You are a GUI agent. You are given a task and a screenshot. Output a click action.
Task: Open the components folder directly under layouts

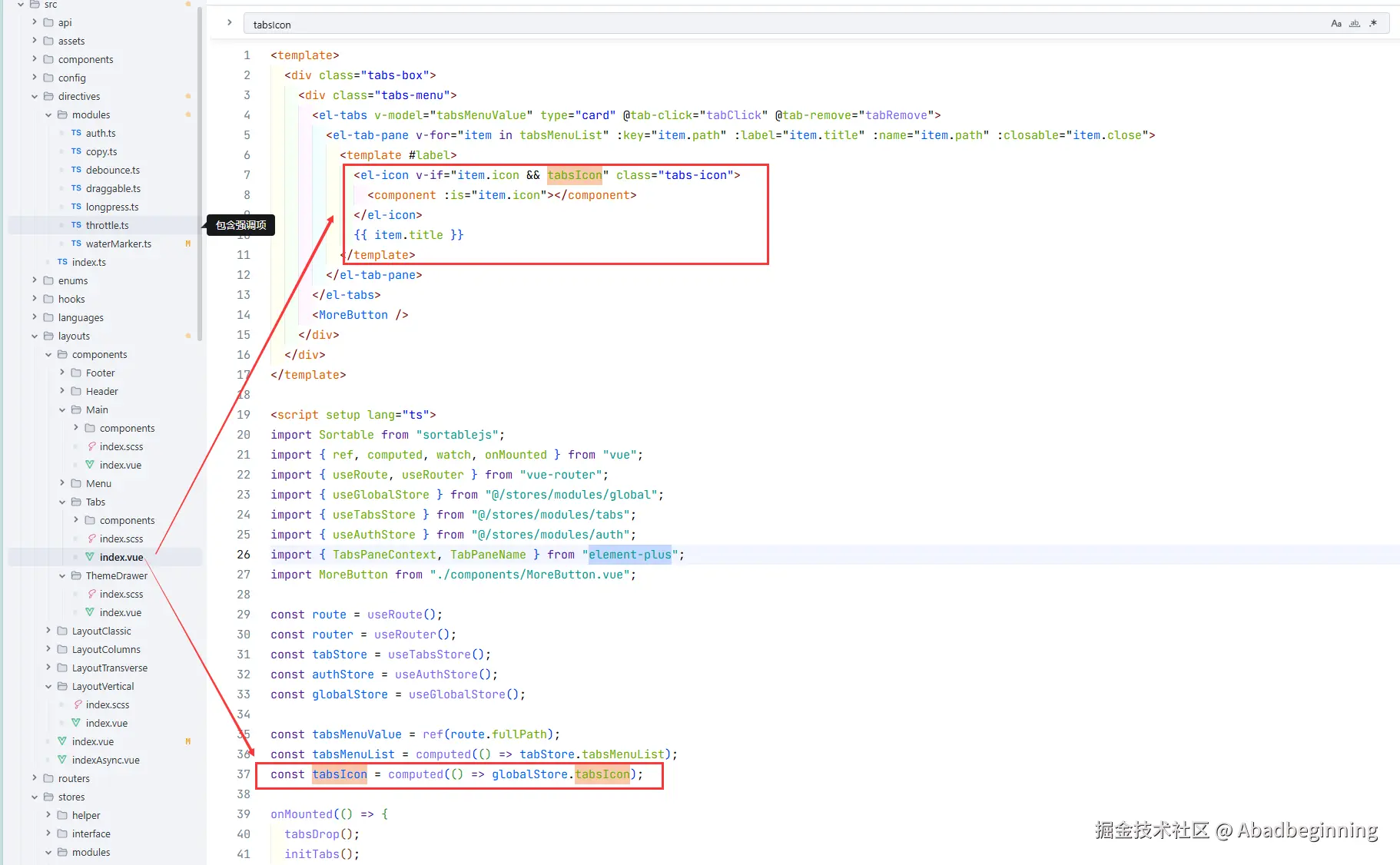pos(99,354)
